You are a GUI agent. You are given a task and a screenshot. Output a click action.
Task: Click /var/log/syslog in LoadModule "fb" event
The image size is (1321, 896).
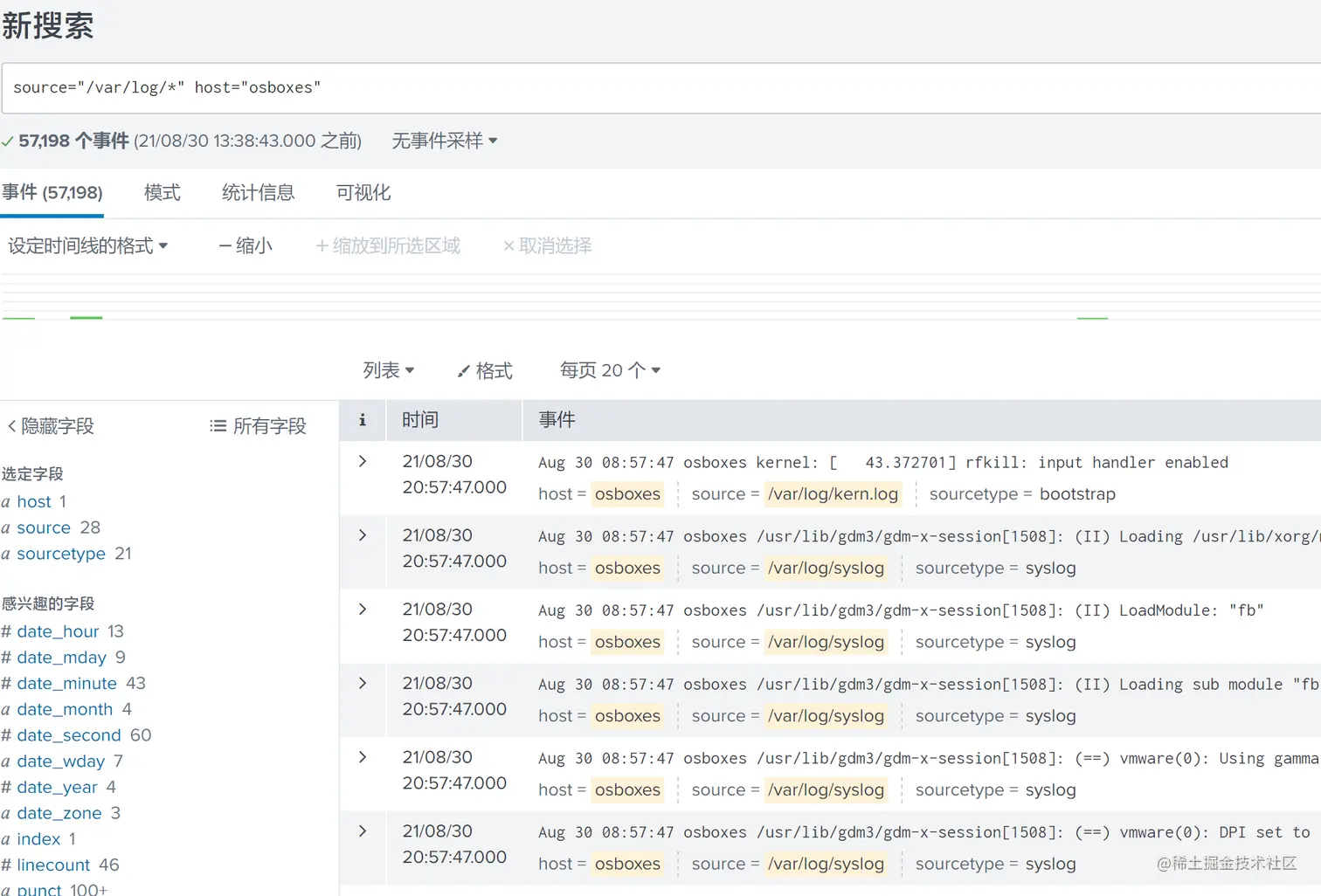826,642
